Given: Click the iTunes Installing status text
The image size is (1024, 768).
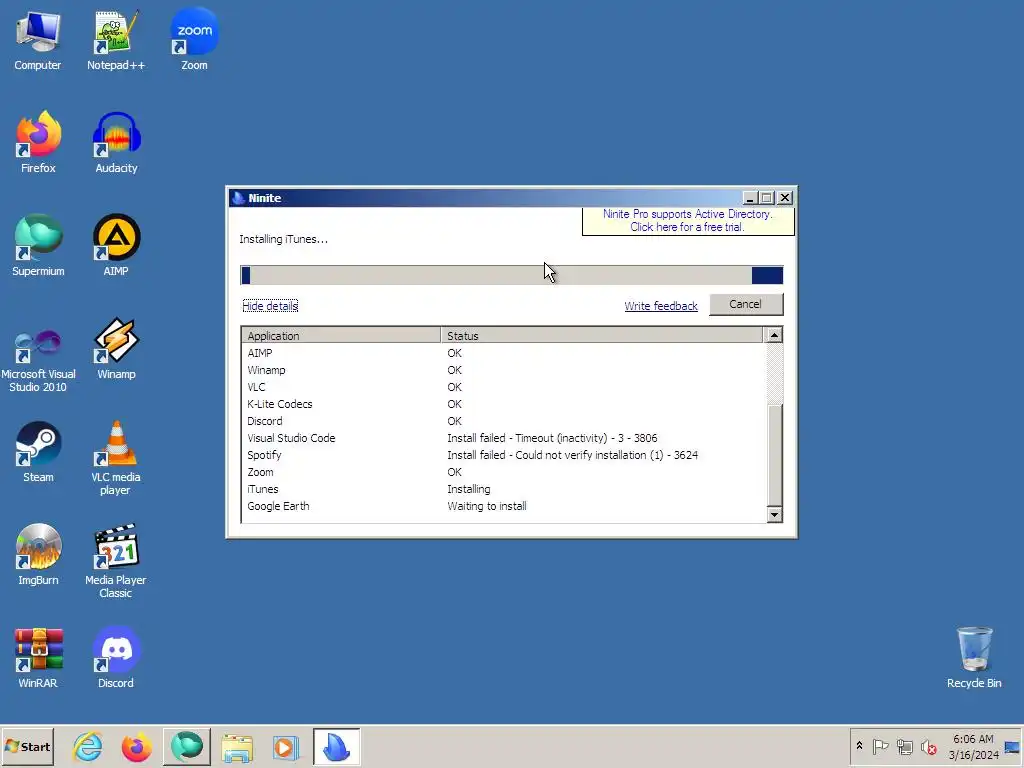Looking at the screenshot, I should pos(468,489).
